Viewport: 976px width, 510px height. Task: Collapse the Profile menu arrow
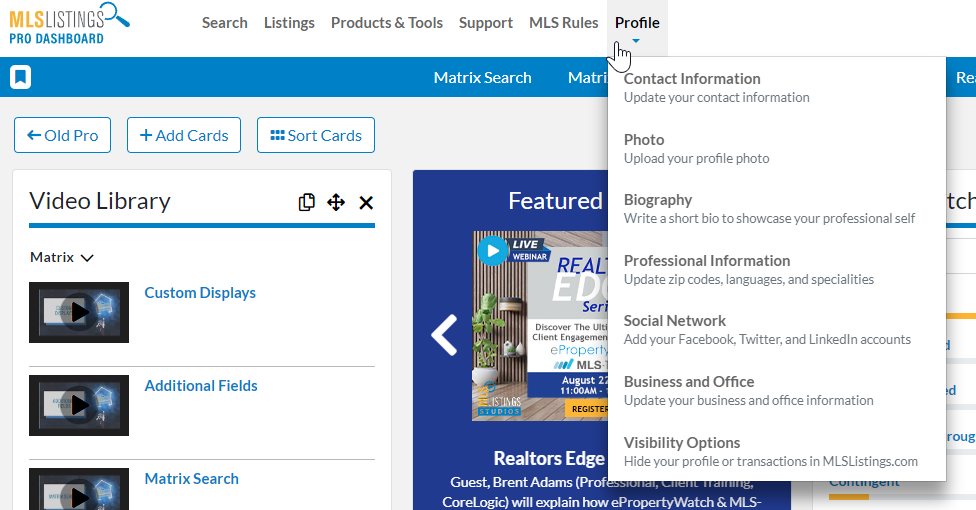tap(636, 41)
